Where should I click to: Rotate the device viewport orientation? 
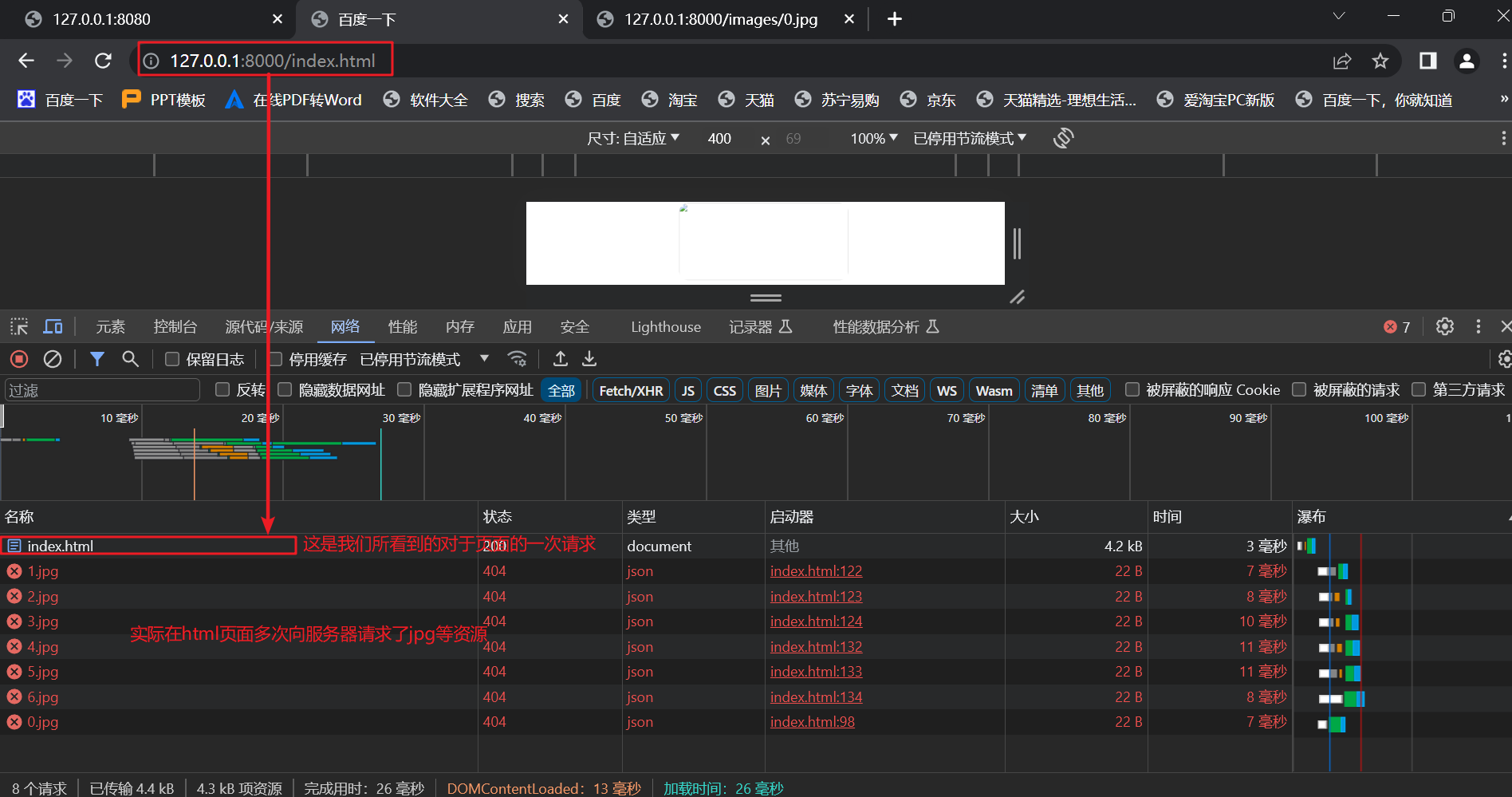coord(1063,138)
